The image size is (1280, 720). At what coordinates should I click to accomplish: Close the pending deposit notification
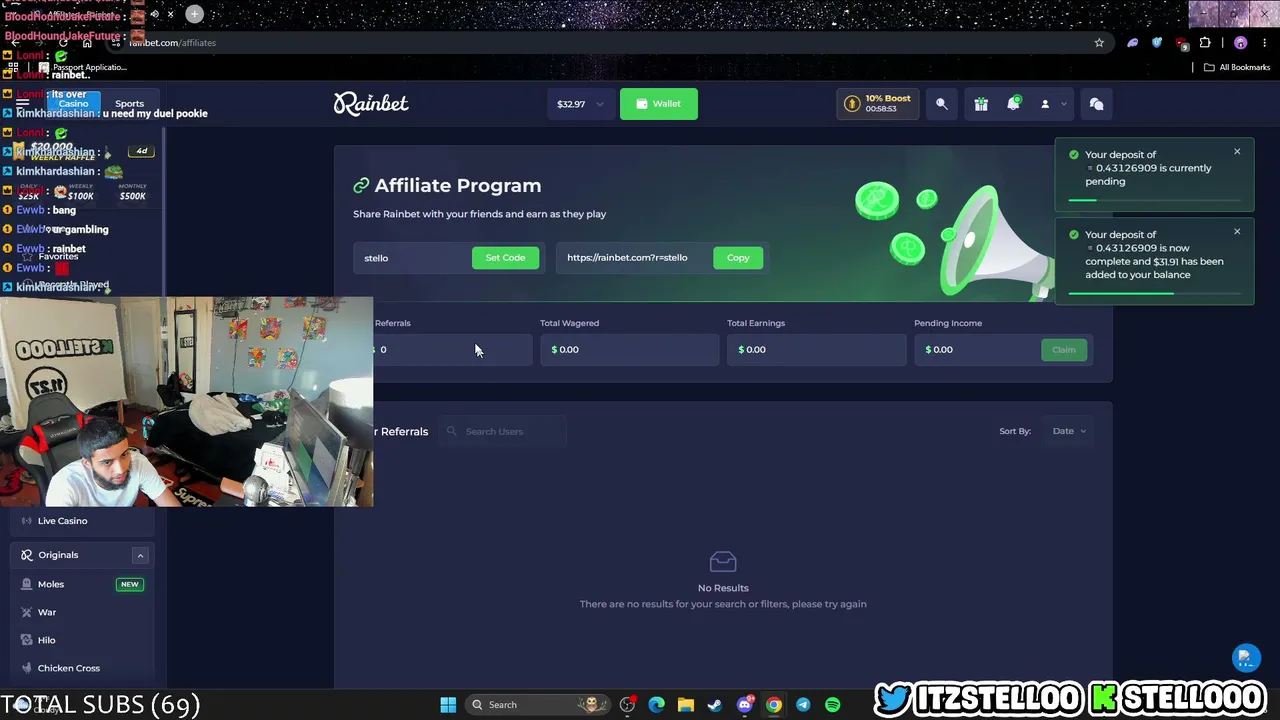point(1237,152)
